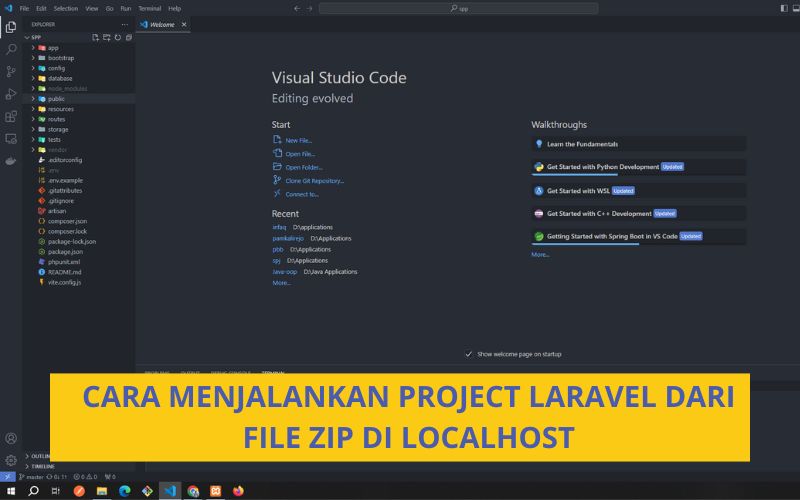Click the ports forwarded status item
The height and width of the screenshot is (500, 800).
pyautogui.click(x=110, y=477)
